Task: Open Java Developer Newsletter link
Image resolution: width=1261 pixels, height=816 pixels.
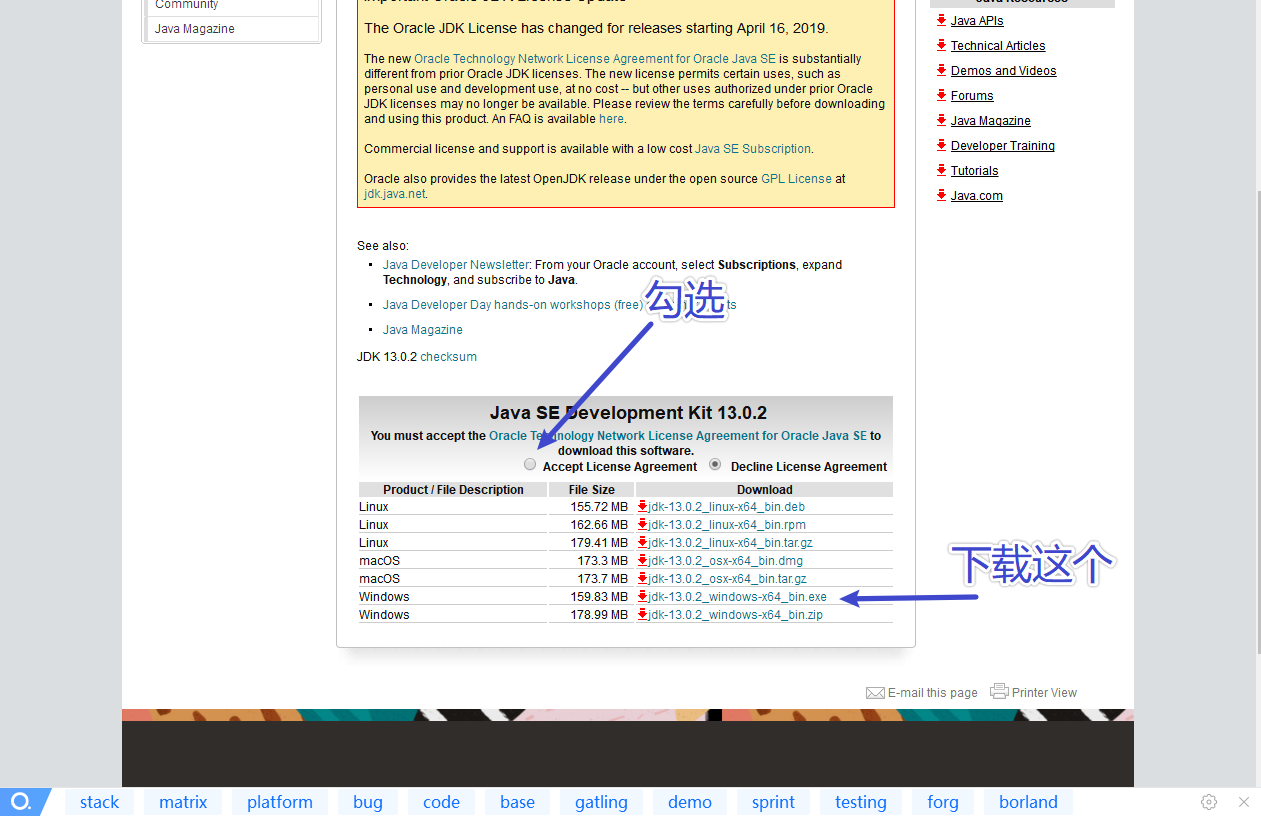Action: [x=456, y=265]
